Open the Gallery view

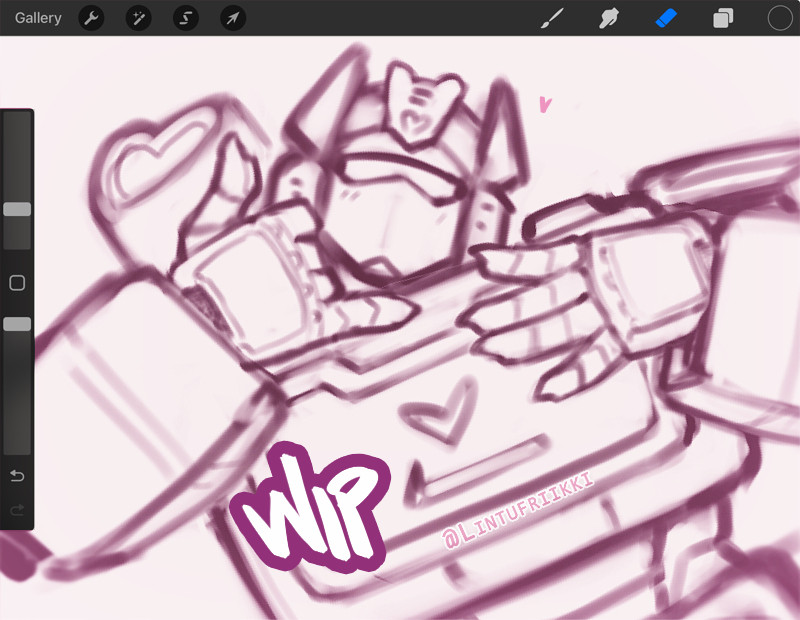(38, 18)
